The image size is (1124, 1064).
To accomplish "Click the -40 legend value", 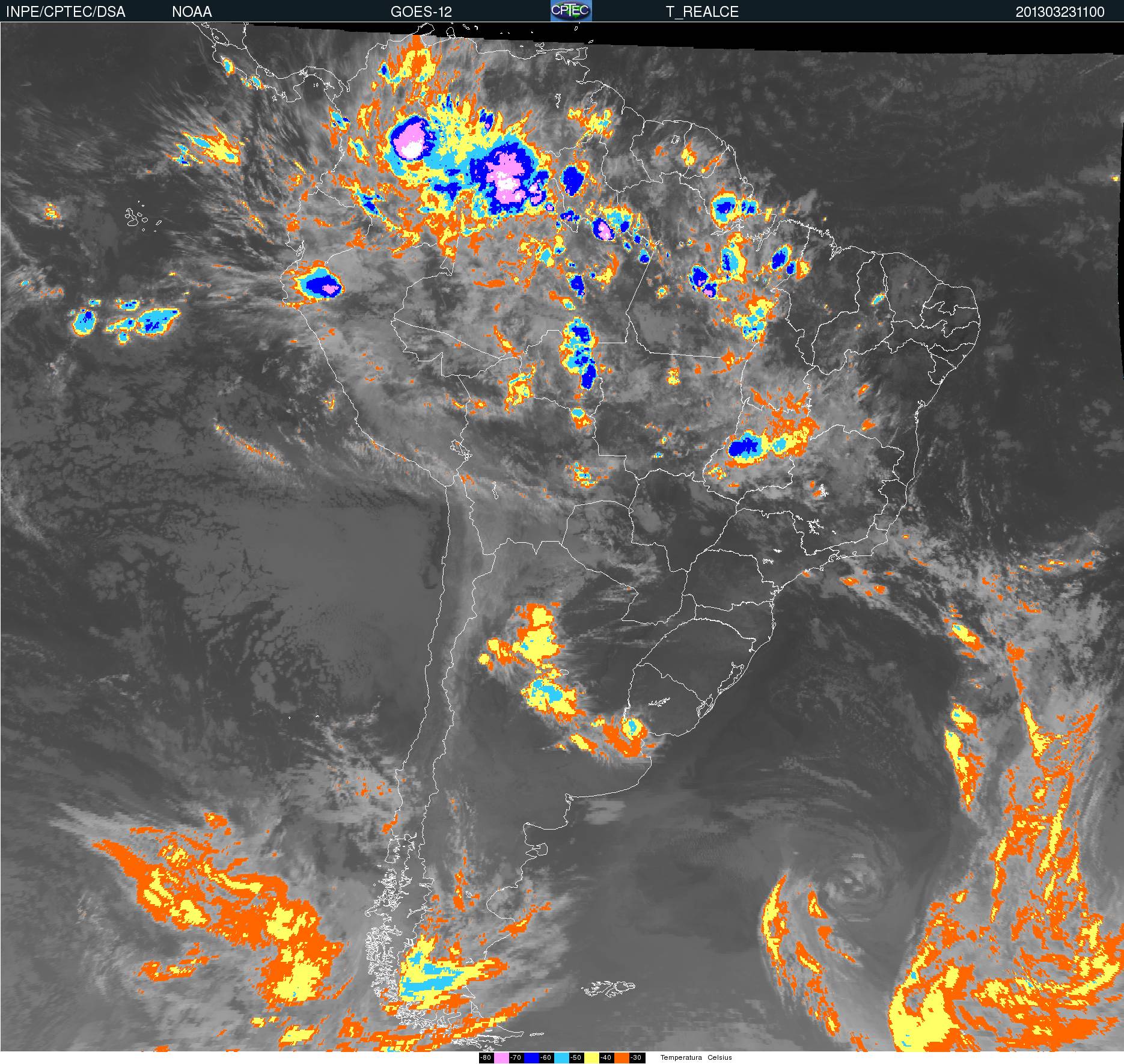I will (606, 1058).
